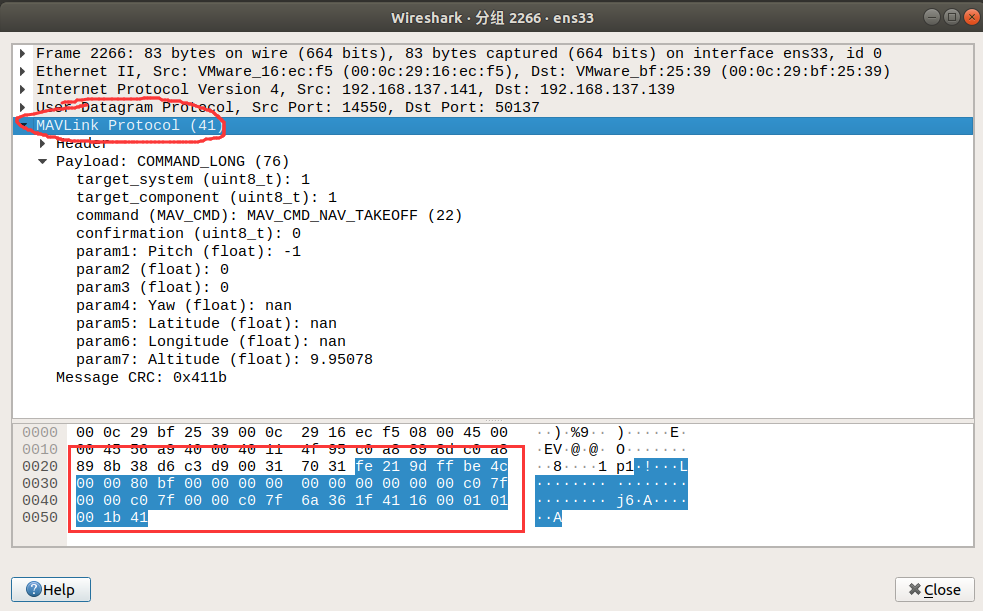Click ASCII text 'p1' in row 0020
983x611 pixels.
tap(624, 466)
